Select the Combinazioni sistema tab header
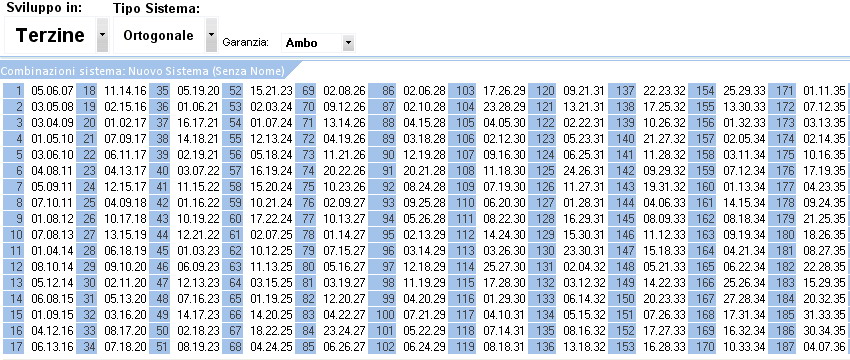The width and height of the screenshot is (850, 360). 143,71
